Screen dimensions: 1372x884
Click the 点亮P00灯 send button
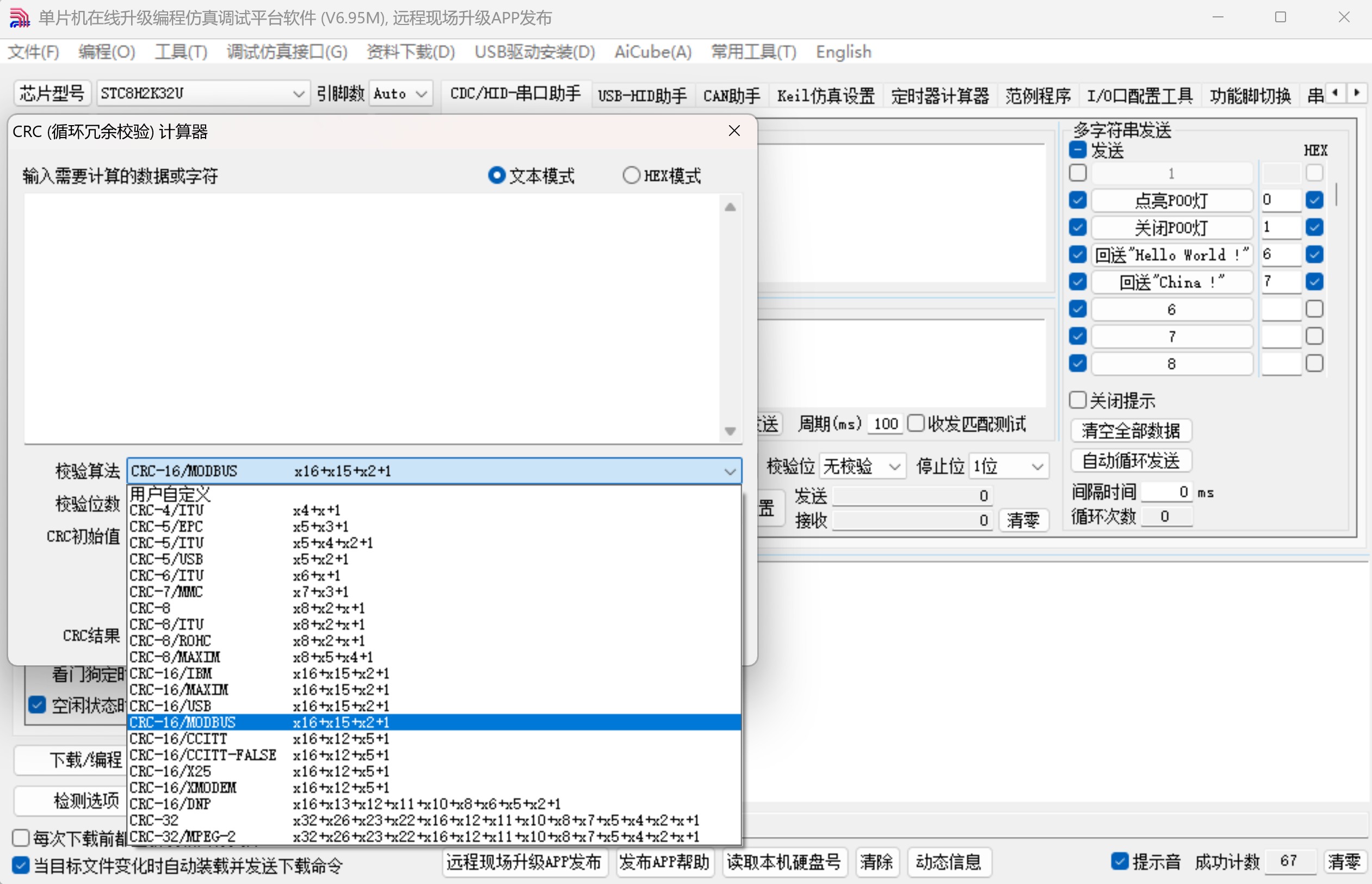[x=1171, y=200]
